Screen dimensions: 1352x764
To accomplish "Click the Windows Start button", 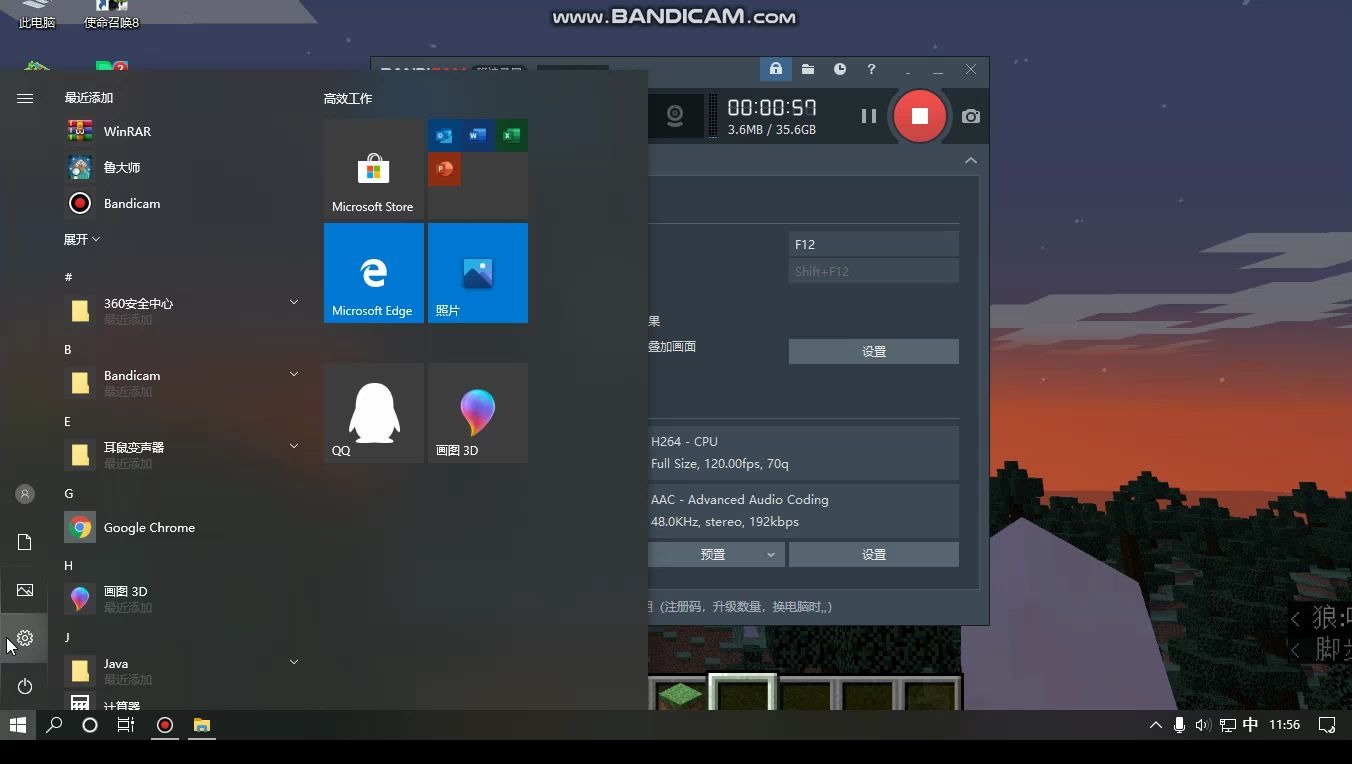I will click(x=18, y=725).
